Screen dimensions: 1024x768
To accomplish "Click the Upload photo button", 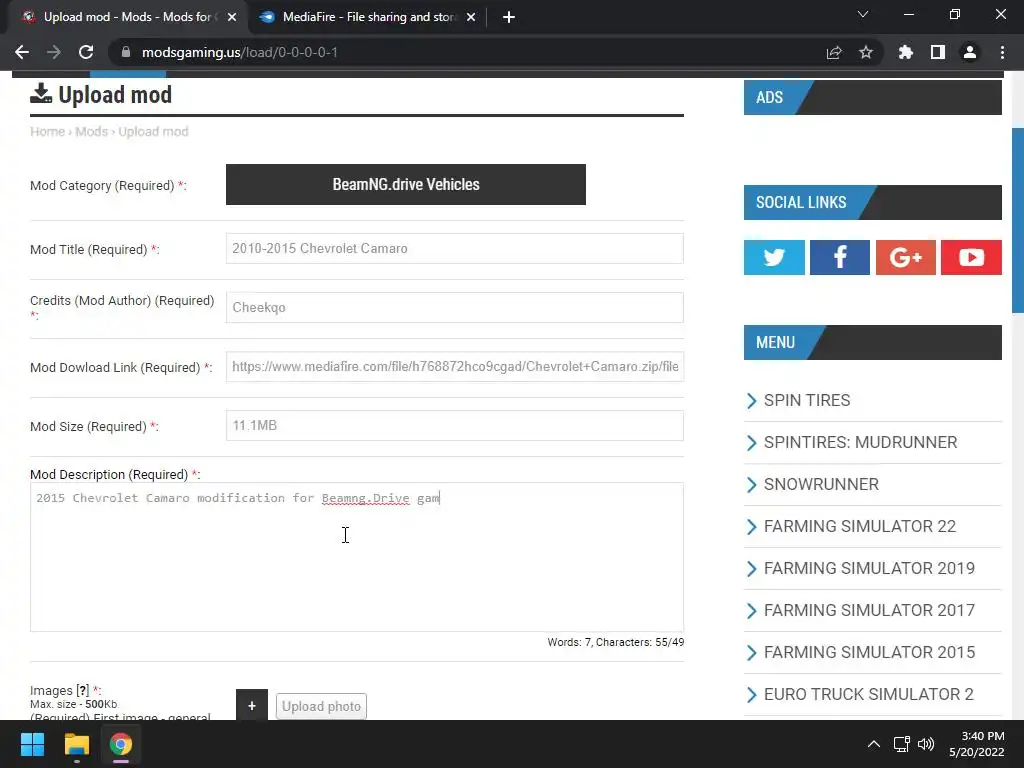I will (x=321, y=706).
